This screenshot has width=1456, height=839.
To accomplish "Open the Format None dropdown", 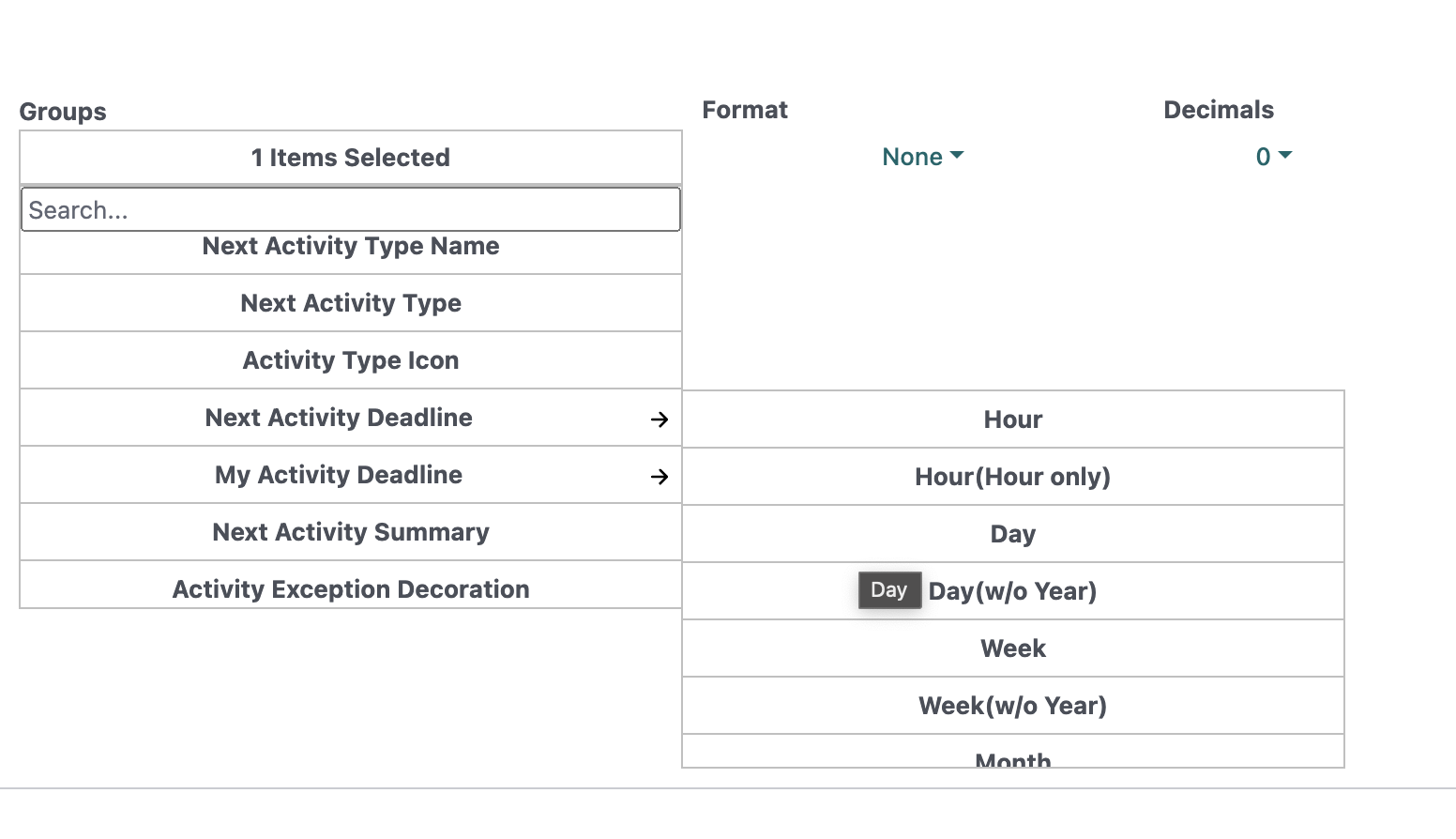I will (x=922, y=157).
